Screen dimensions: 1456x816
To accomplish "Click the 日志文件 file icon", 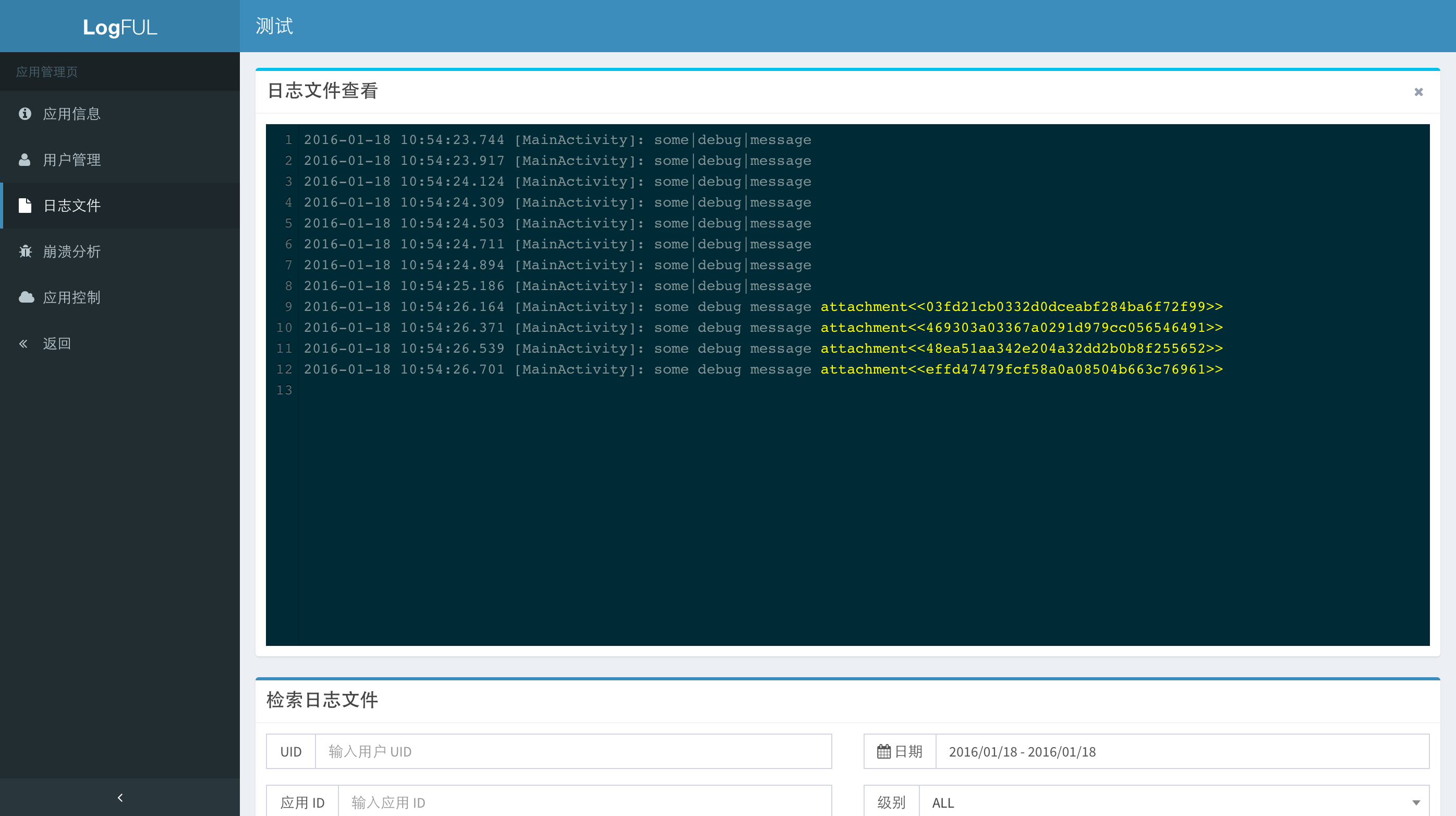I will click(x=25, y=205).
